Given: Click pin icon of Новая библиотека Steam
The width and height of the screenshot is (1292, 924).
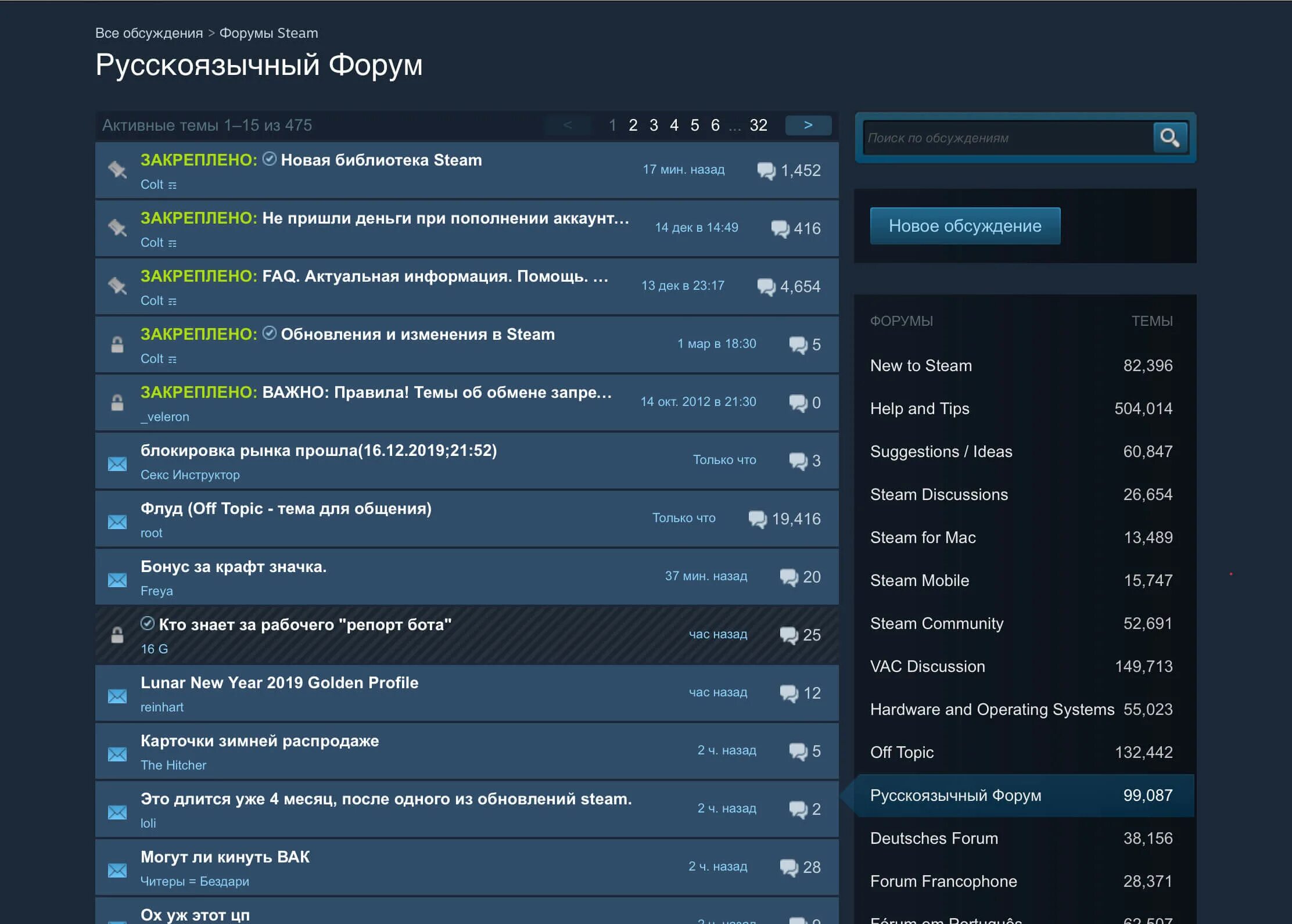Looking at the screenshot, I should tap(117, 170).
